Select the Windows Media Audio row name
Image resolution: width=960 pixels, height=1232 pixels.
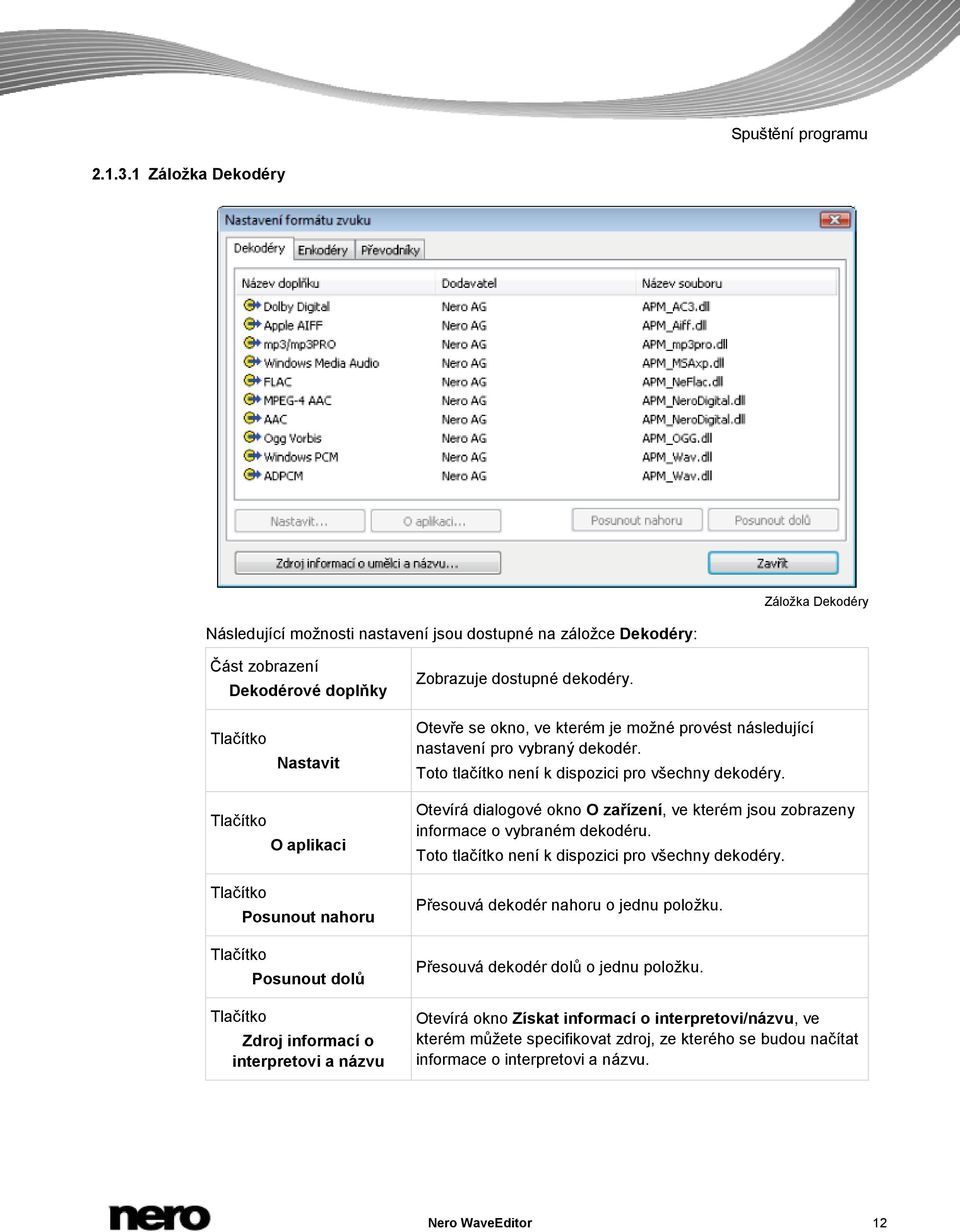(x=321, y=363)
